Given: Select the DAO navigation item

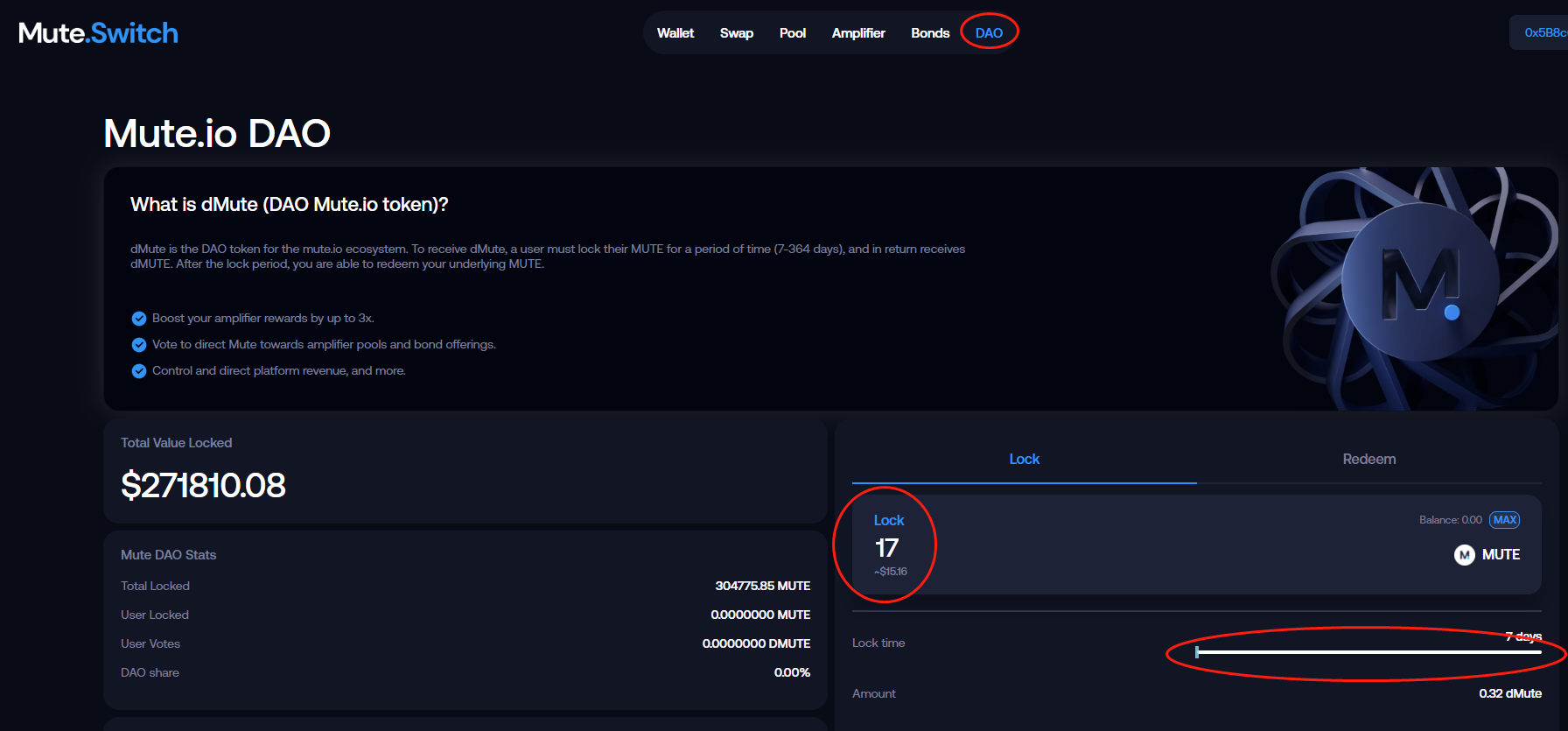Looking at the screenshot, I should [x=989, y=33].
